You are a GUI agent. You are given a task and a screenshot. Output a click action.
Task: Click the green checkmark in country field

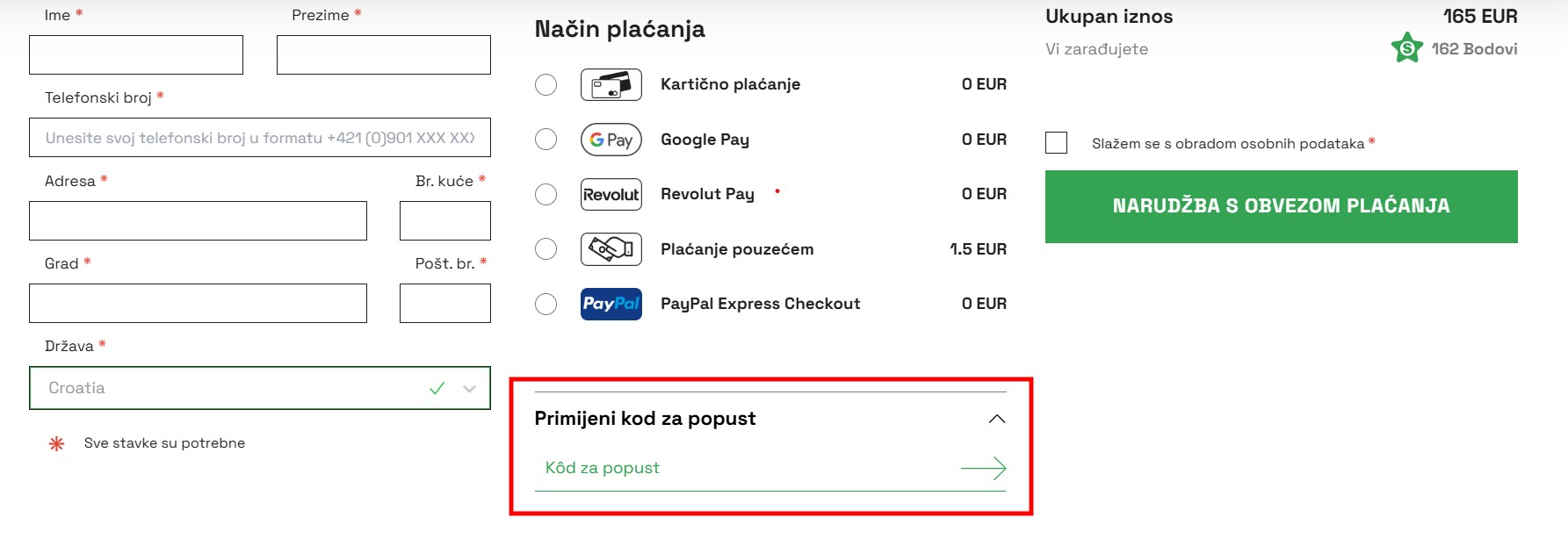(437, 388)
